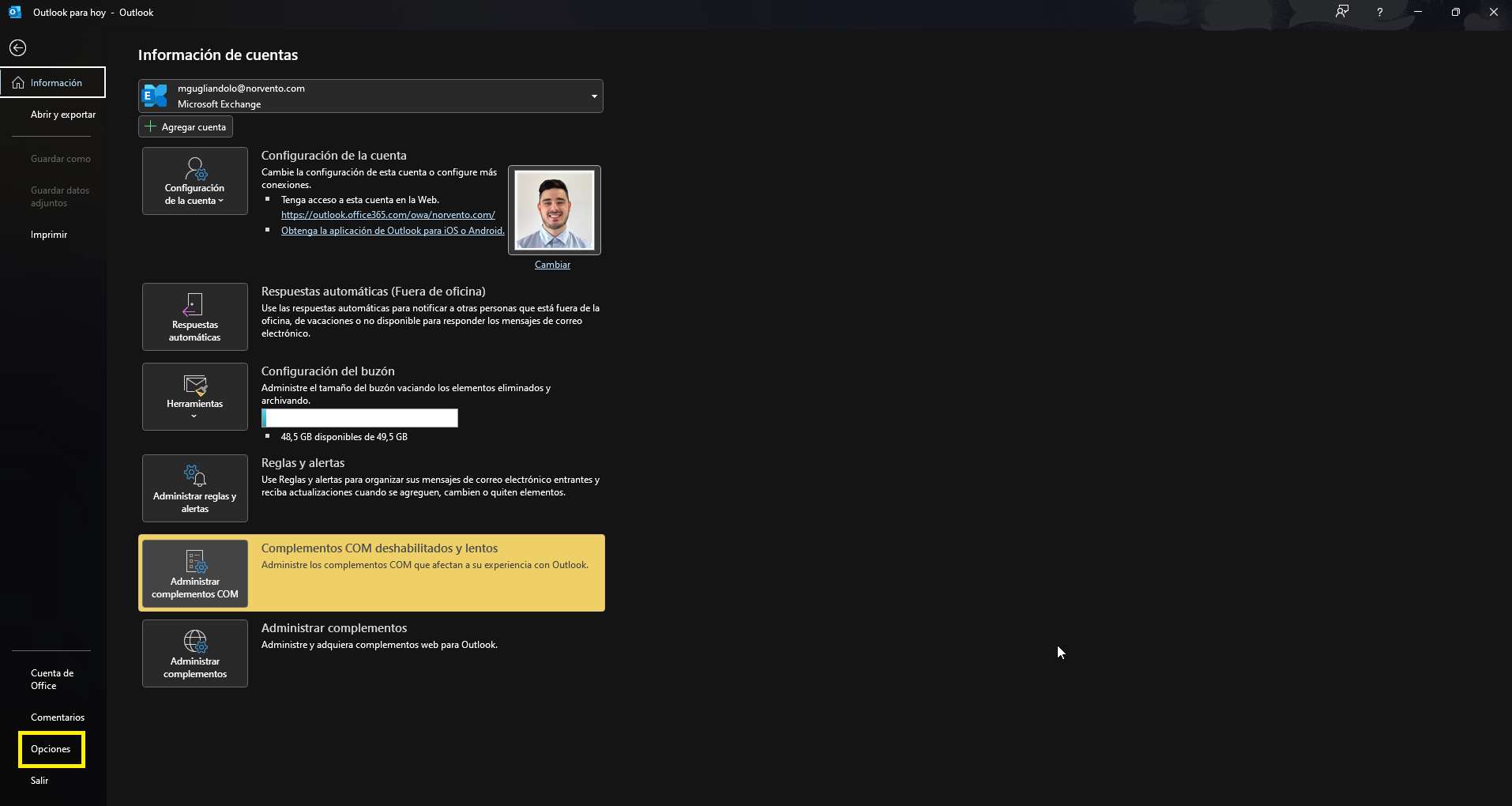Open the Herramientas mailbox tools menu
This screenshot has width=1512, height=806.
195,397
